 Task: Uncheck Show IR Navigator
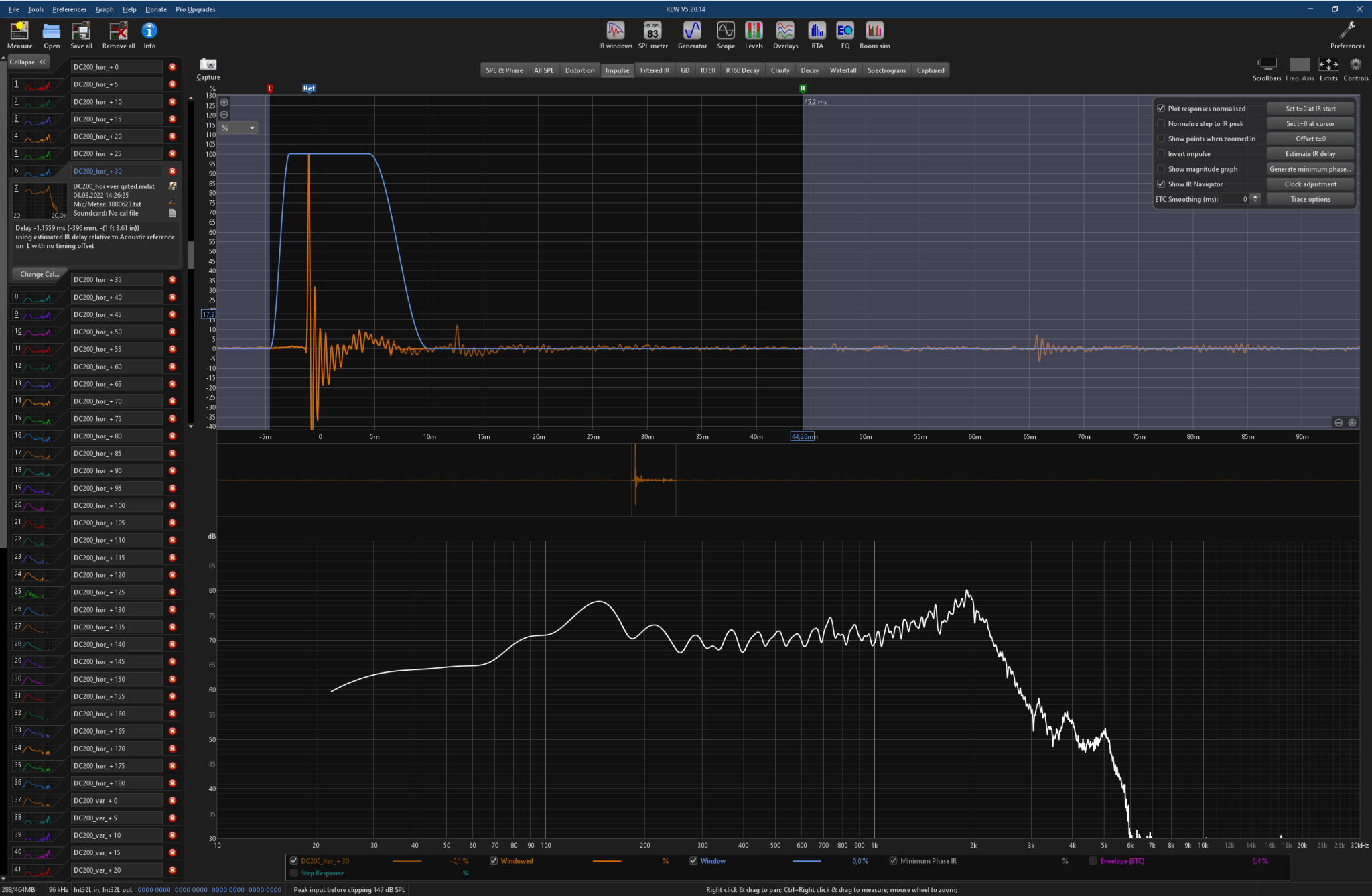(1161, 184)
